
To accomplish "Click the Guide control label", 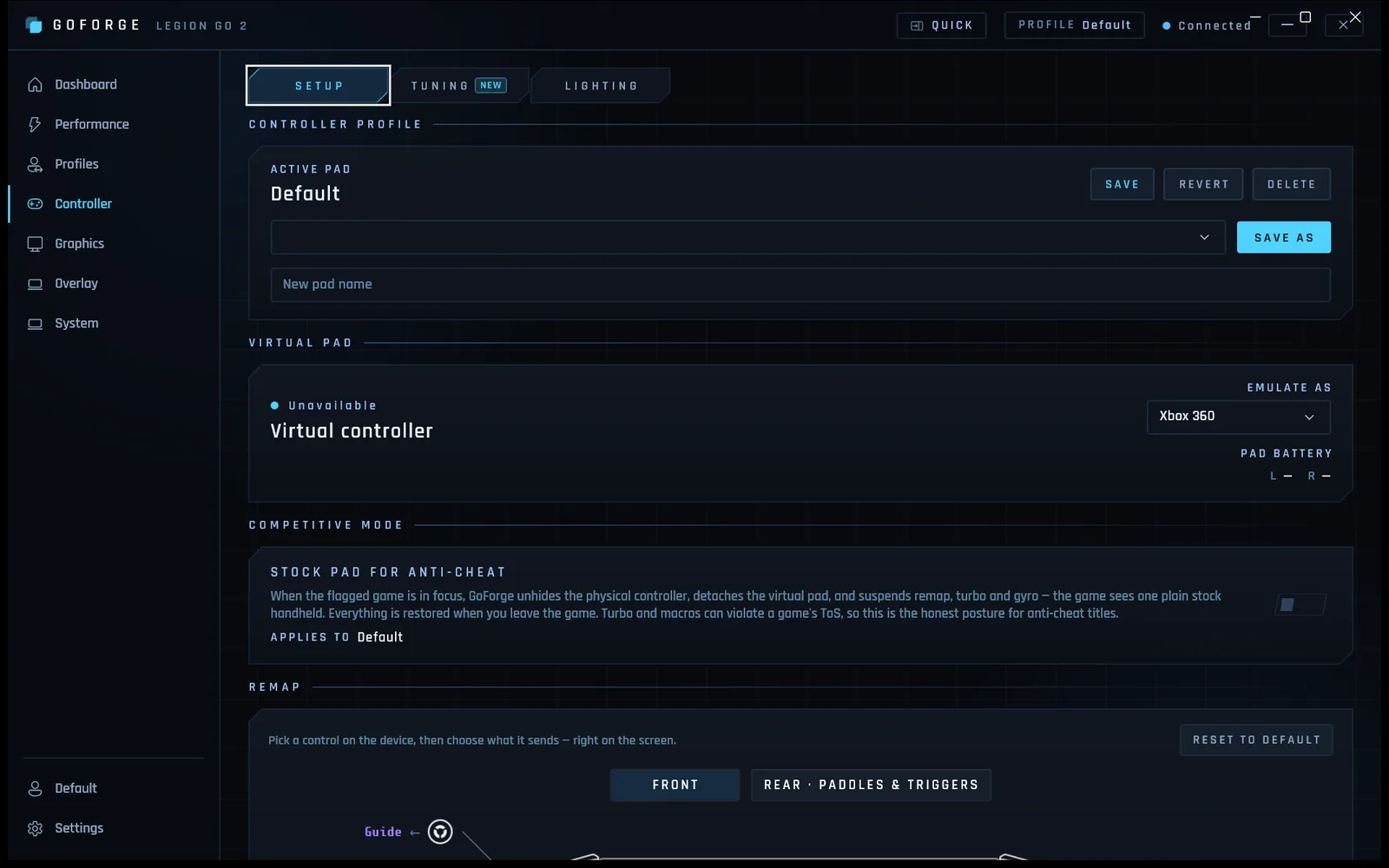I will [x=383, y=832].
